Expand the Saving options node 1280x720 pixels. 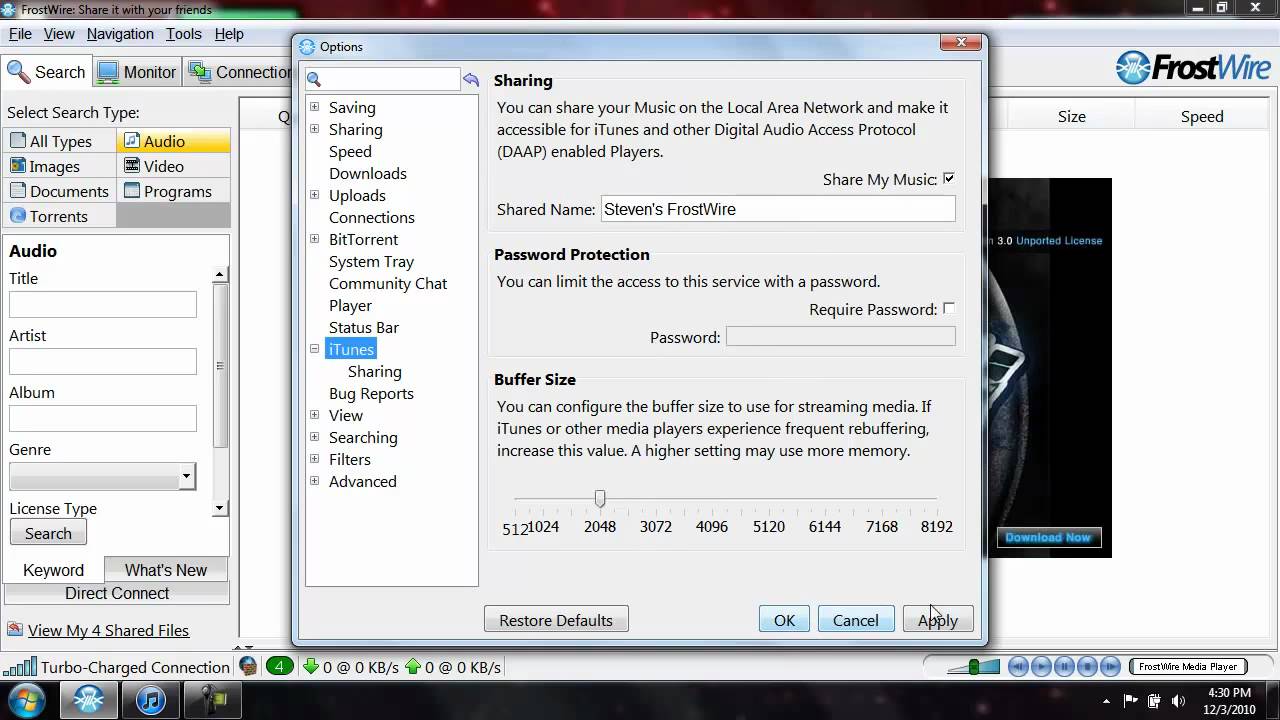(314, 107)
